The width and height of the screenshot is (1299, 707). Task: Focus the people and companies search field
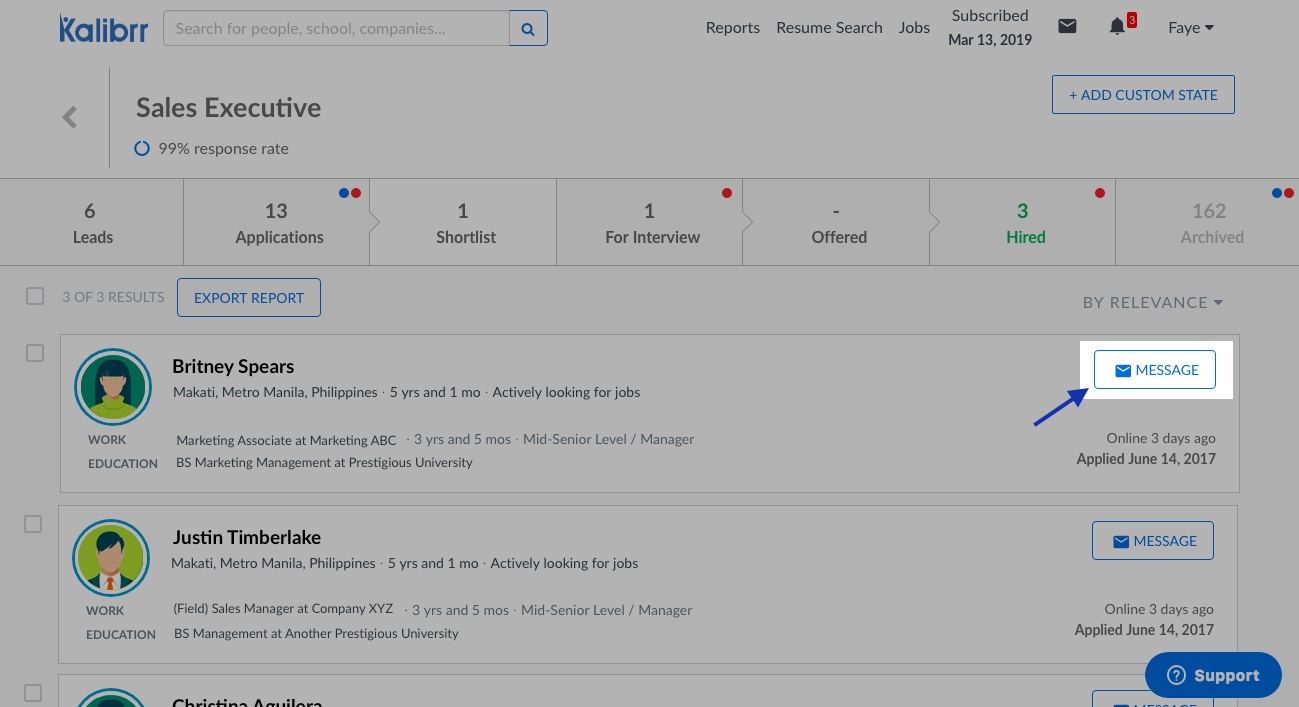pos(336,29)
